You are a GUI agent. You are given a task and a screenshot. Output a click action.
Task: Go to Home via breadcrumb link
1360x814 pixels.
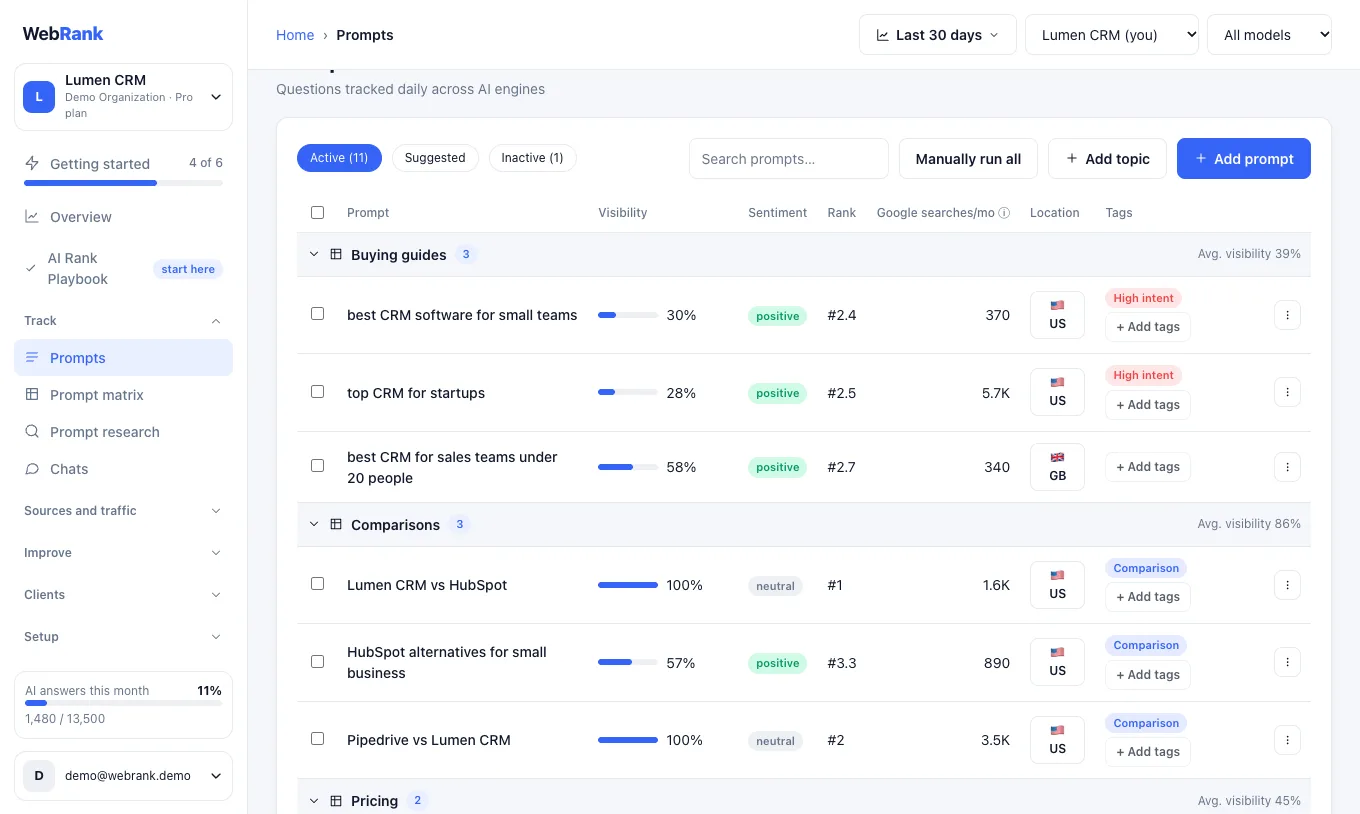295,35
